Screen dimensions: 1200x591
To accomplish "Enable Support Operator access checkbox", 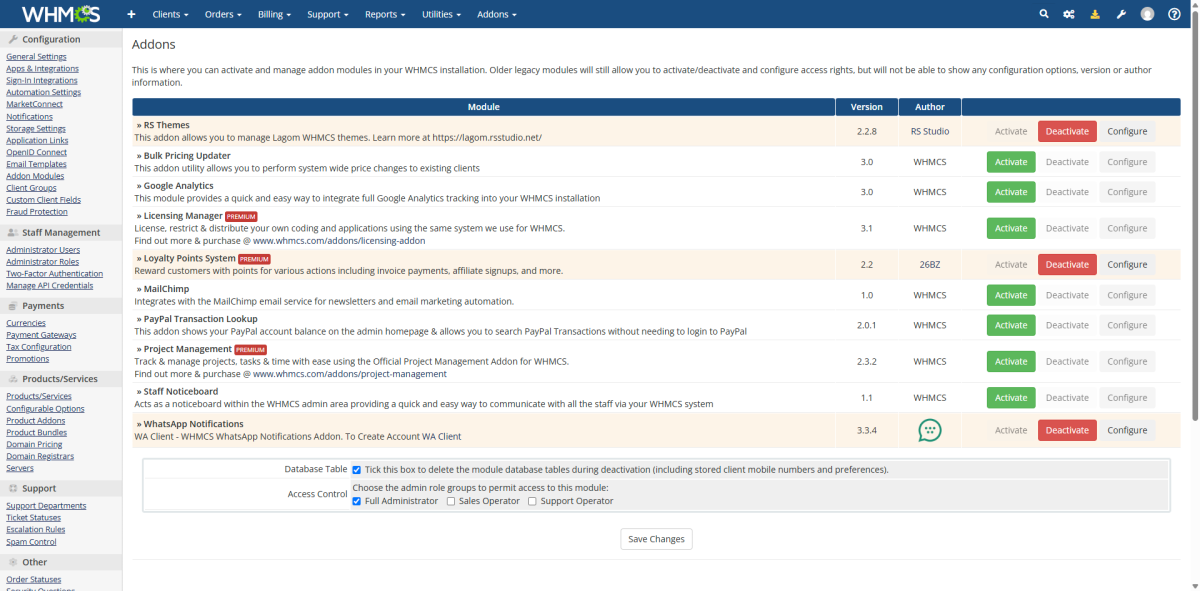I will tap(533, 501).
